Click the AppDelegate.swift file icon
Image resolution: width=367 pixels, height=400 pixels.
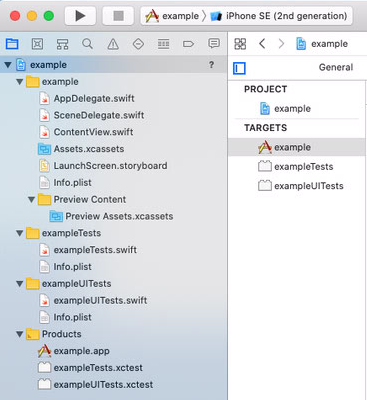click(44, 98)
